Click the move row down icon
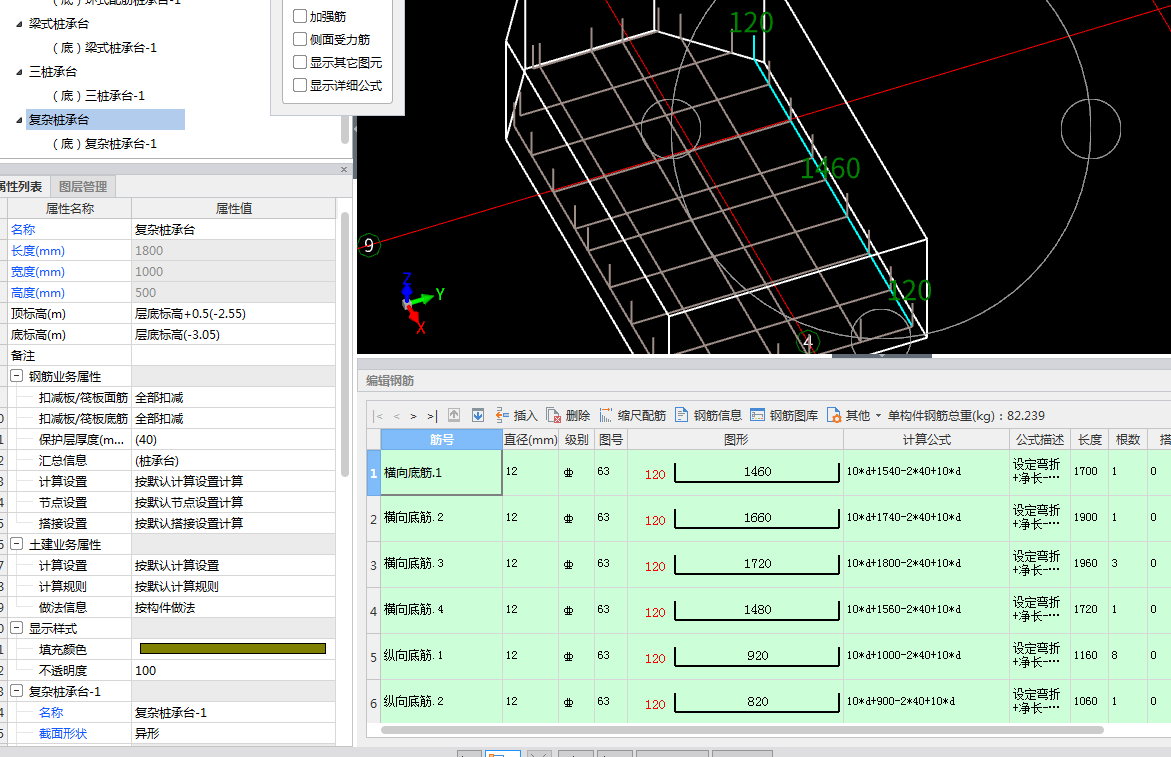The width and height of the screenshot is (1171, 757). pos(478,415)
